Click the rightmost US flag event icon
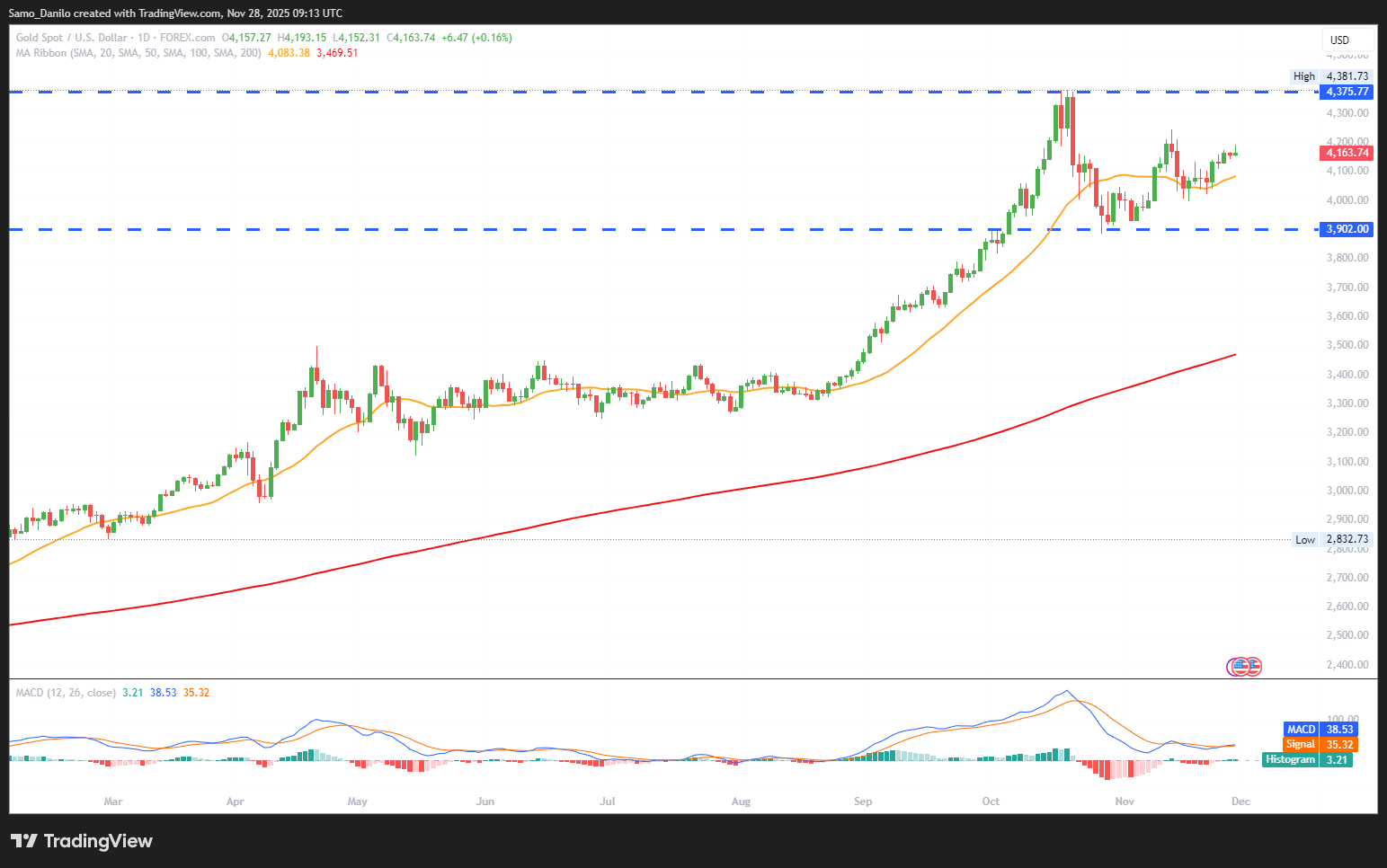The width and height of the screenshot is (1387, 868). pyautogui.click(x=1253, y=667)
